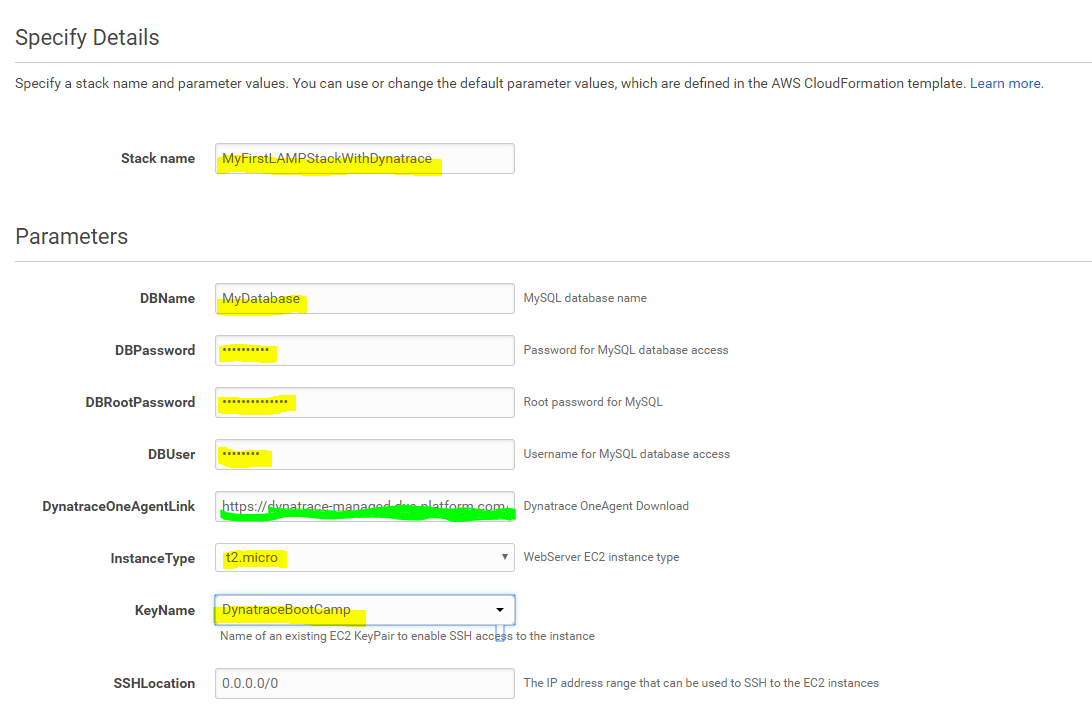1092x721 pixels.
Task: Open the InstanceType dropdown
Action: (365, 557)
